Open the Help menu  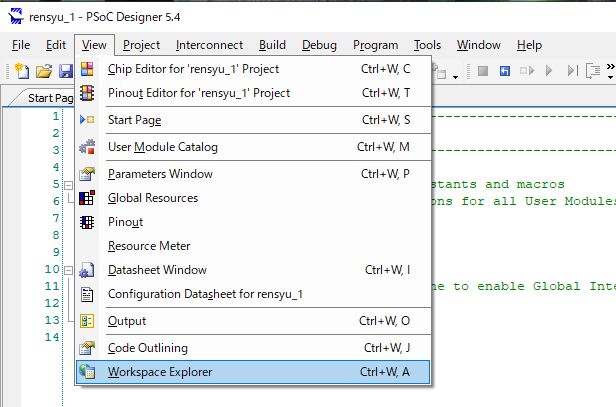click(529, 45)
